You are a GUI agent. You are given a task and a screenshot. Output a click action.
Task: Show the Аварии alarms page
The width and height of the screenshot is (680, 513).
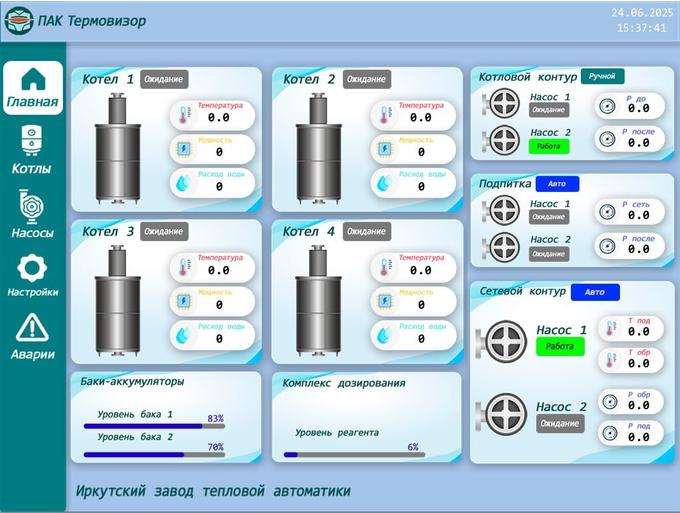(x=33, y=336)
